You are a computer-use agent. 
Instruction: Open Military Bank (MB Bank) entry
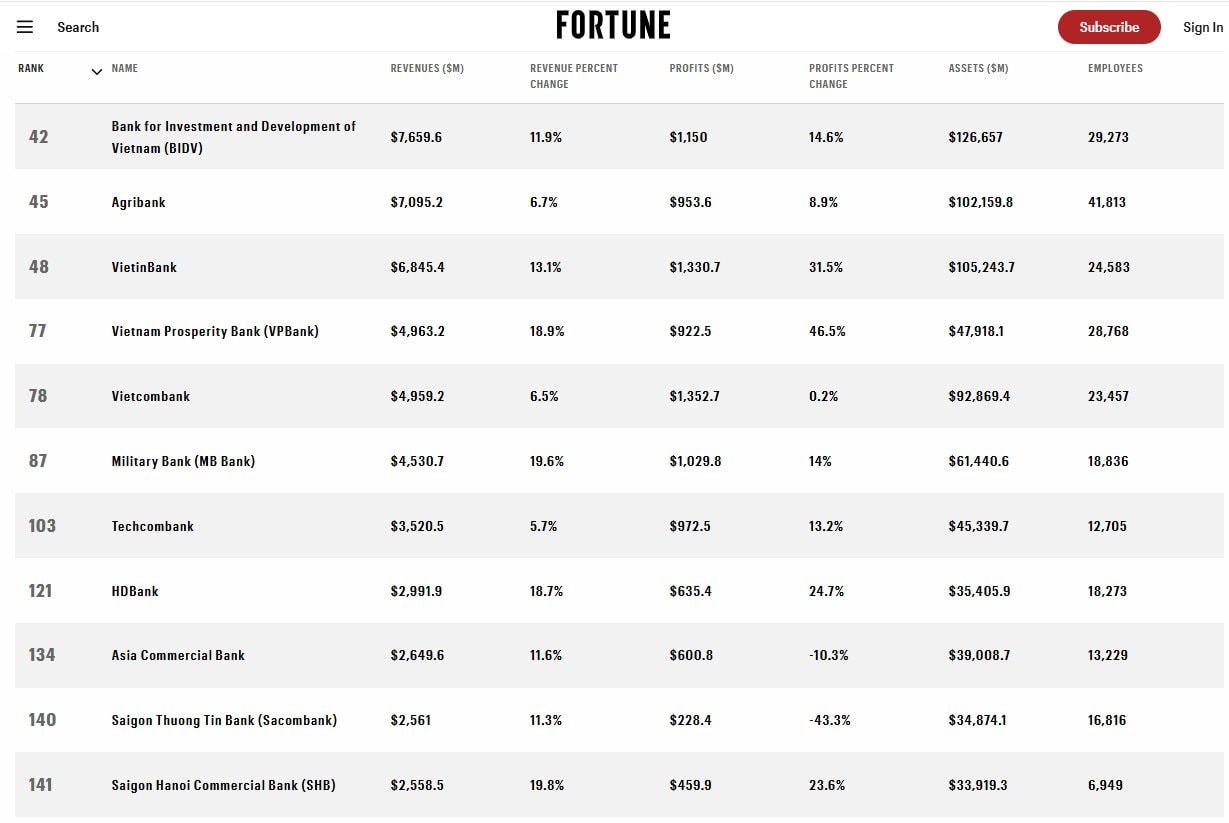click(x=183, y=461)
